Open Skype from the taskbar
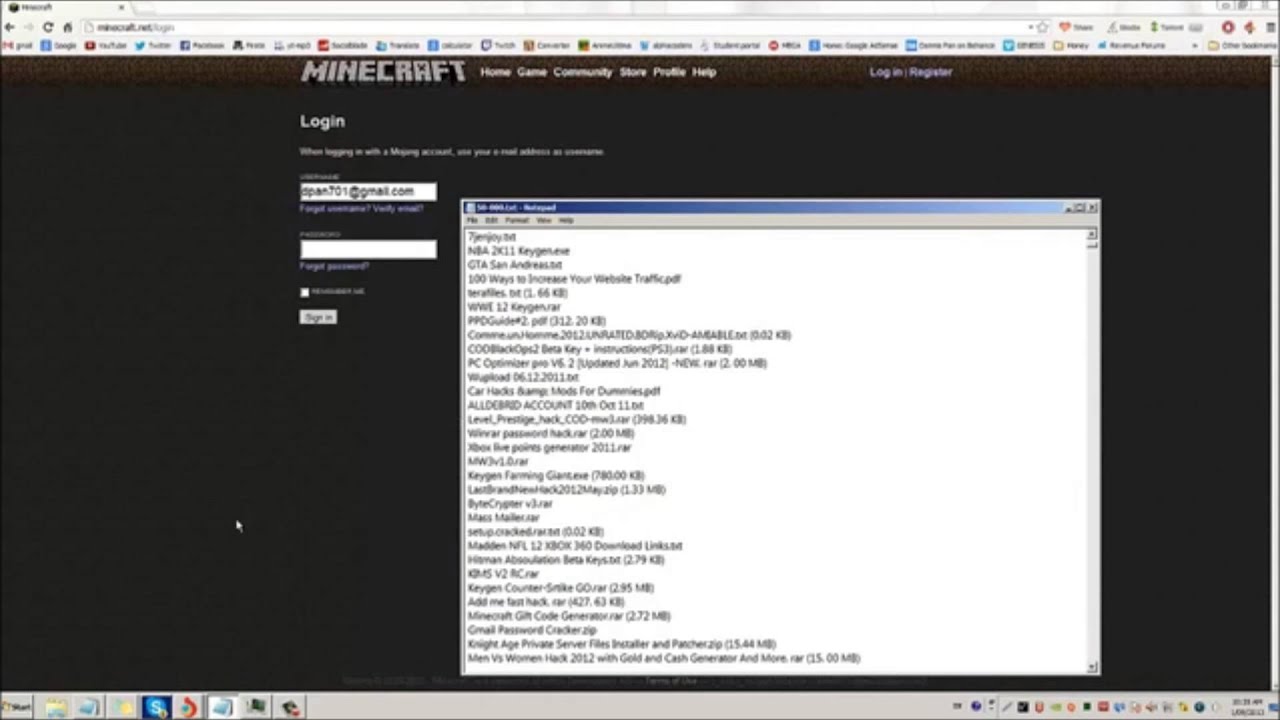This screenshot has height=720, width=1280. click(156, 708)
